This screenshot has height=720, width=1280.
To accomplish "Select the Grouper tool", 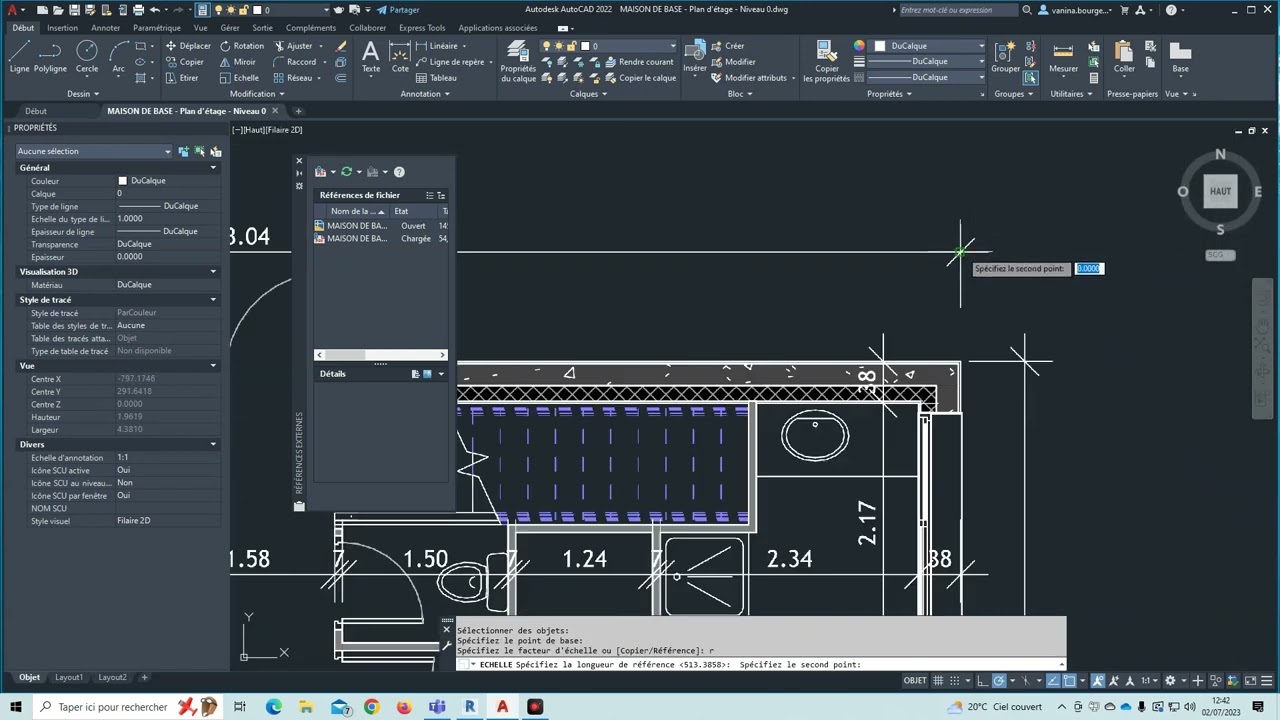I will point(1006,58).
